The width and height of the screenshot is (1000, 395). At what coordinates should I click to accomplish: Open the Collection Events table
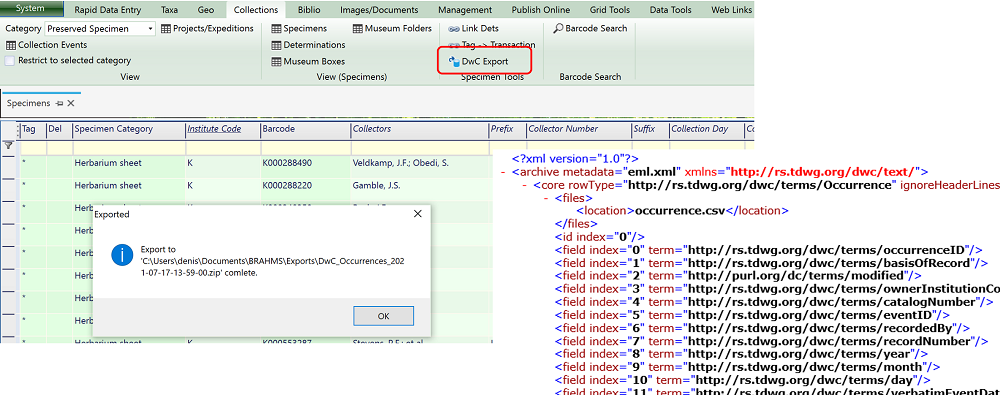[47, 45]
